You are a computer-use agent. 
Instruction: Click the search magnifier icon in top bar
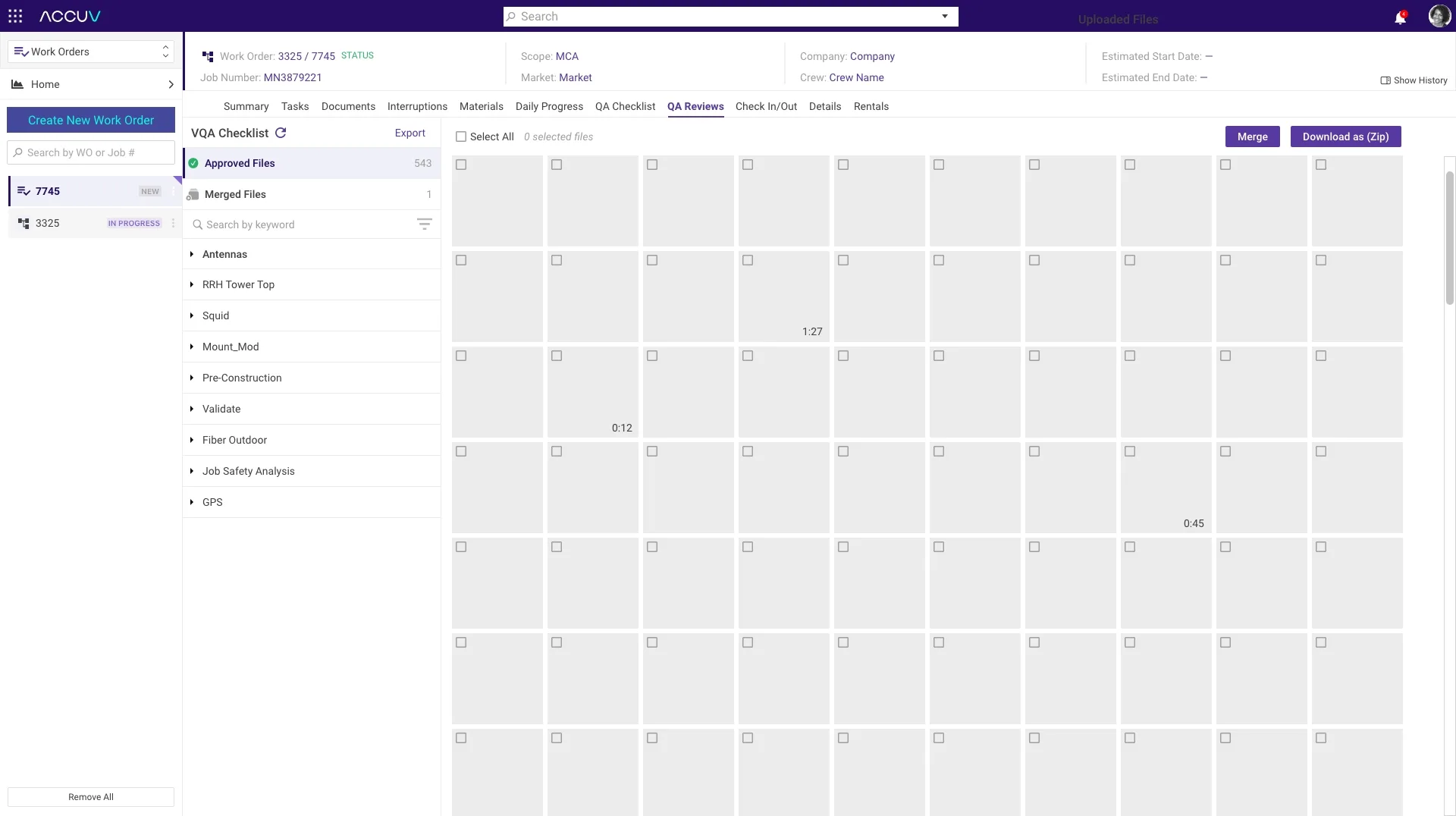pyautogui.click(x=511, y=17)
